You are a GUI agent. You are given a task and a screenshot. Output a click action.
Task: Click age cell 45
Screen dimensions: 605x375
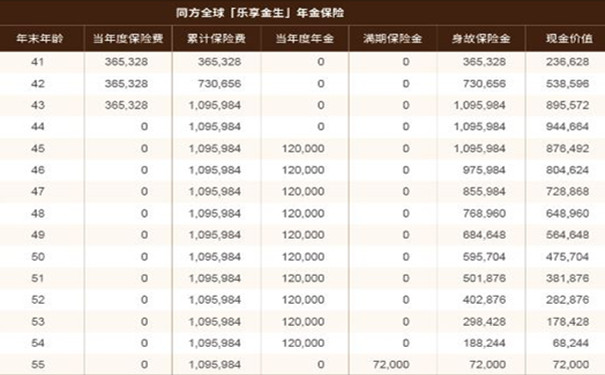coord(37,149)
